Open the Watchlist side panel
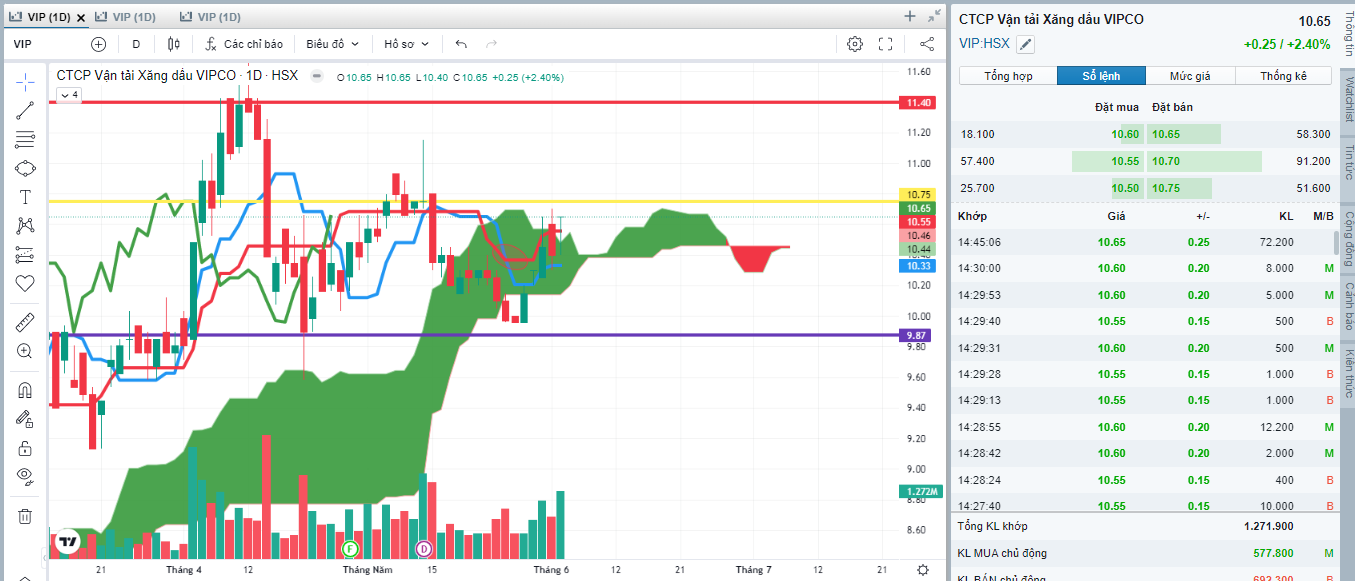Image resolution: width=1355 pixels, height=581 pixels. [1348, 100]
